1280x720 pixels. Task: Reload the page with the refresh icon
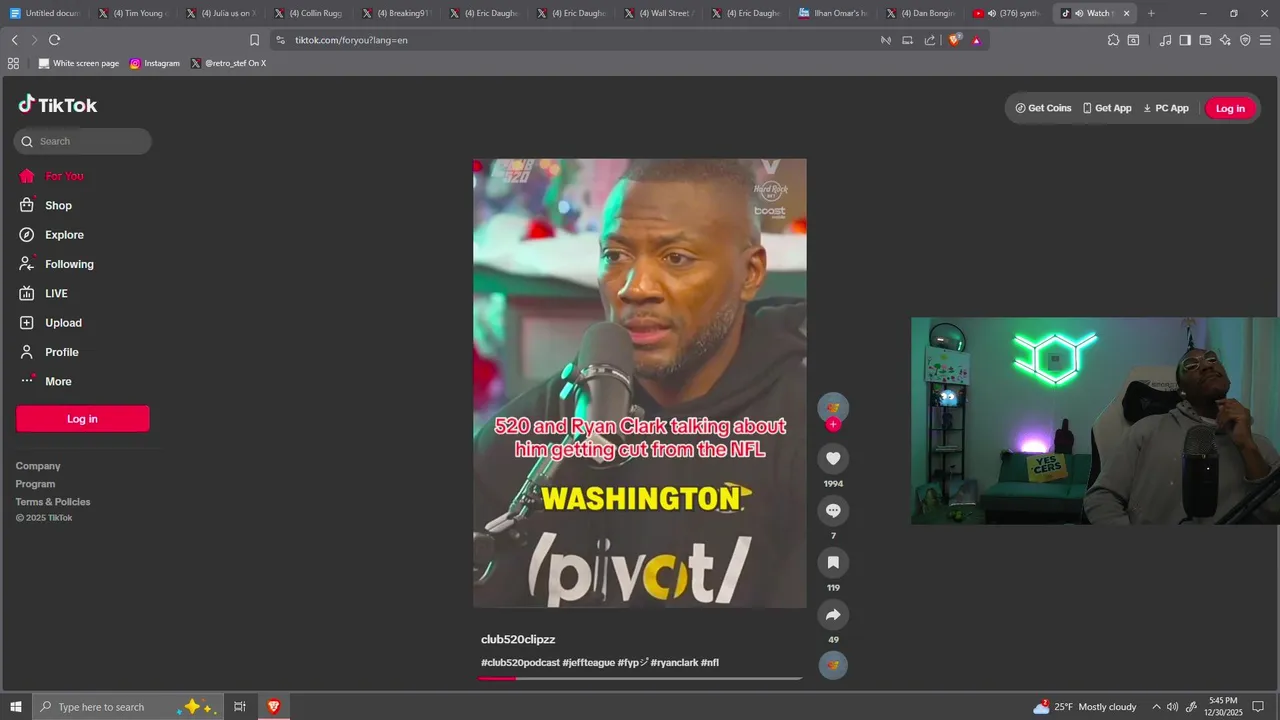tap(54, 40)
